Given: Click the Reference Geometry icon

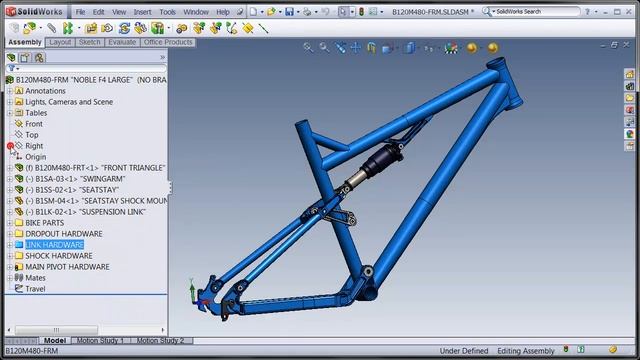Looking at the screenshot, I should [157, 28].
